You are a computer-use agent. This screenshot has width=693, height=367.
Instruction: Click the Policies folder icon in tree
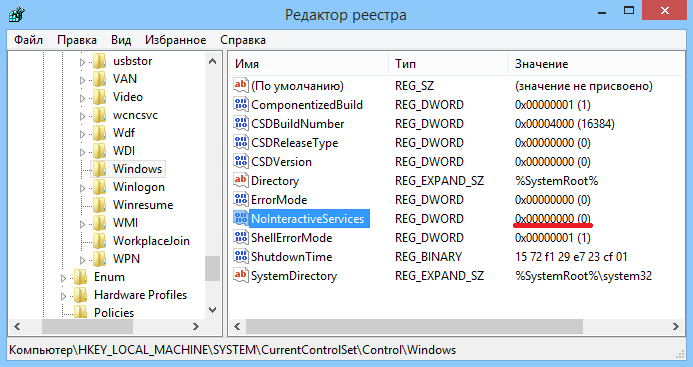click(x=80, y=313)
